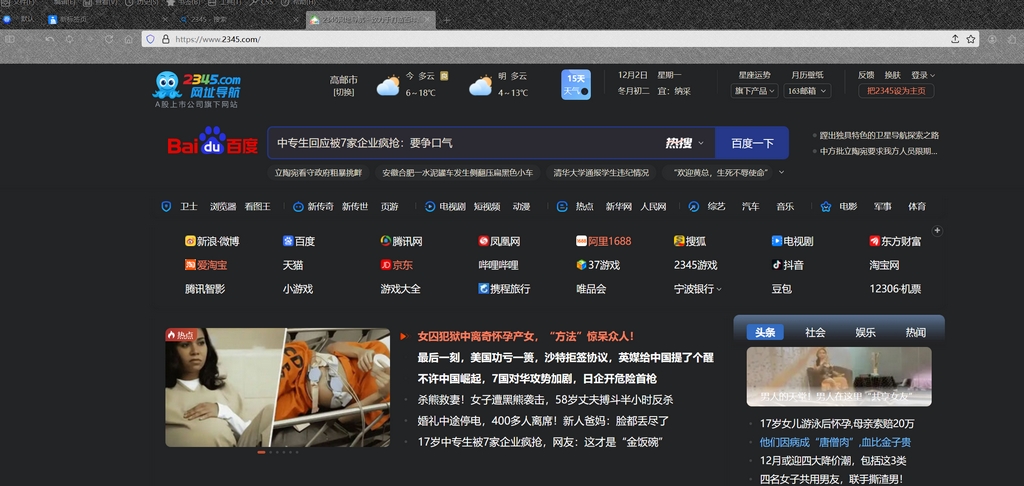Click the 切换 city switch link

pos(344,92)
